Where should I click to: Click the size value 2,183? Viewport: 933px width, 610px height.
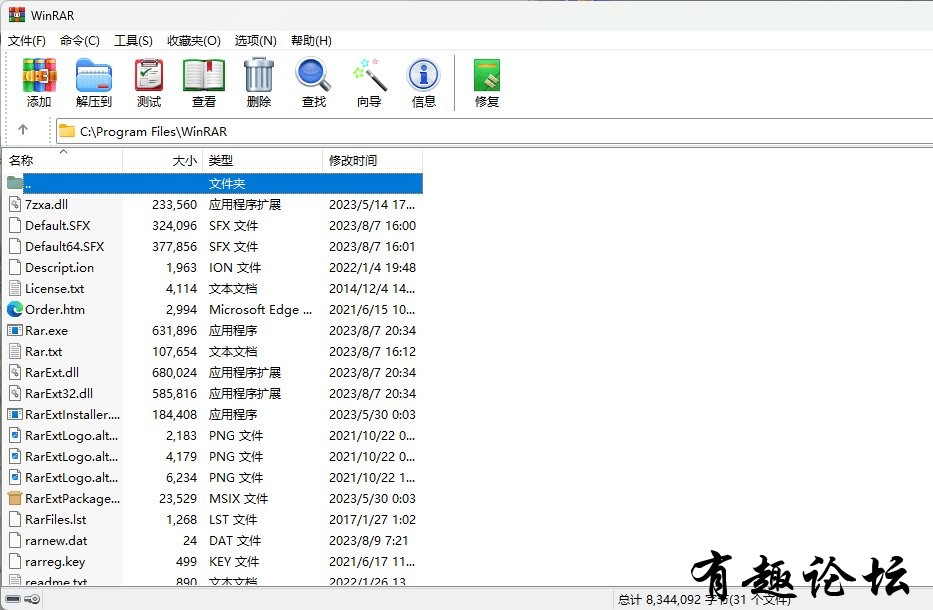coord(181,436)
